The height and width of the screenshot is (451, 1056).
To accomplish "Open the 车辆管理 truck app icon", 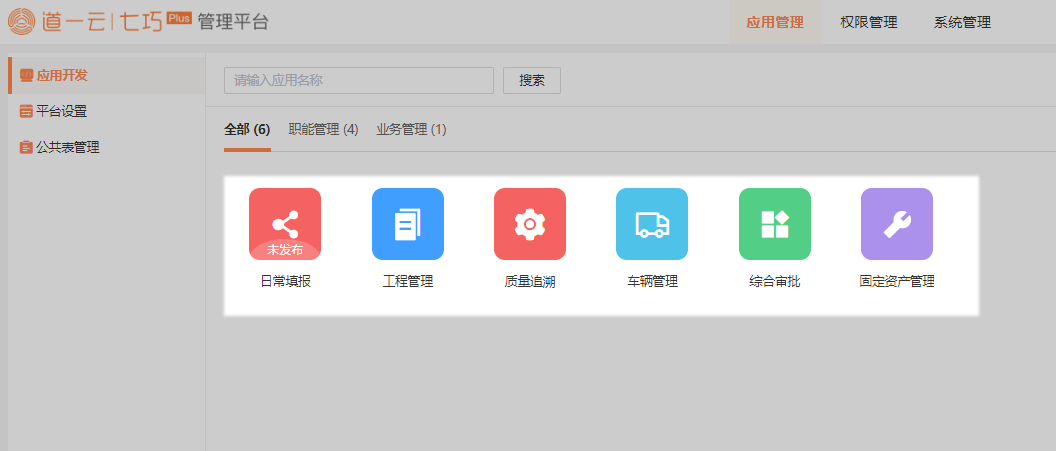I will coord(652,223).
